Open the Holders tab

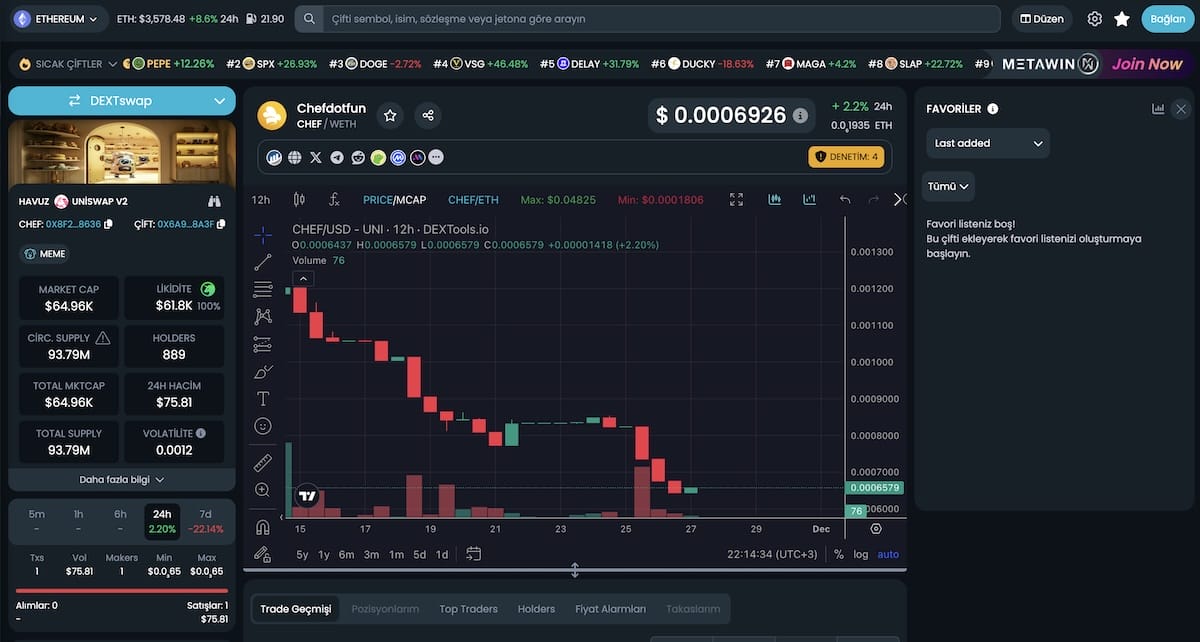(536, 609)
